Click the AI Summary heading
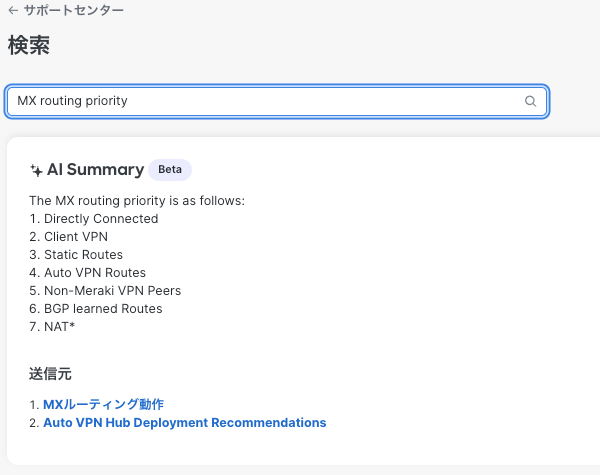Image resolution: width=600 pixels, height=475 pixels. (x=94, y=169)
